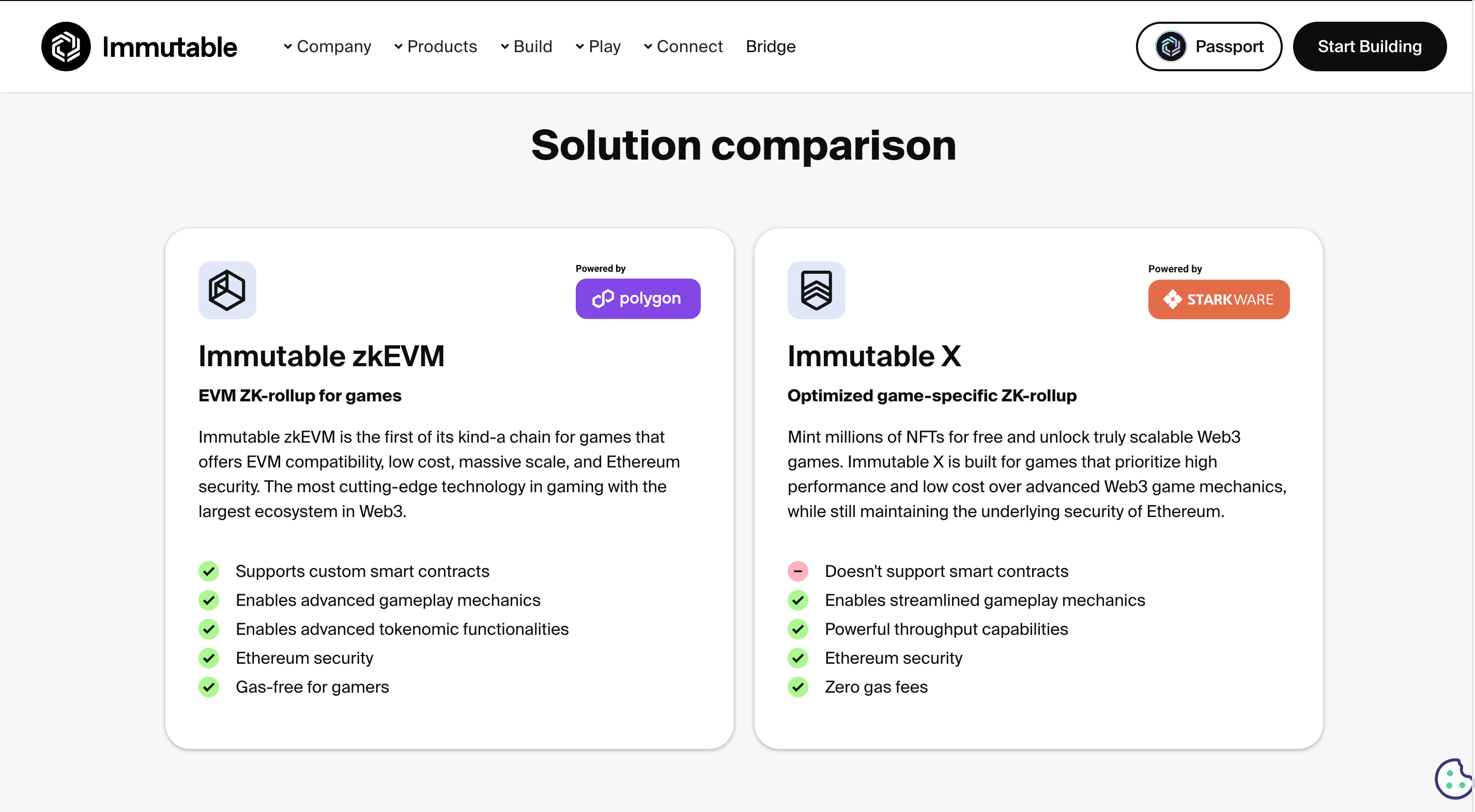Click check icon beside zkEVM 'Ethereum security'

(x=209, y=658)
